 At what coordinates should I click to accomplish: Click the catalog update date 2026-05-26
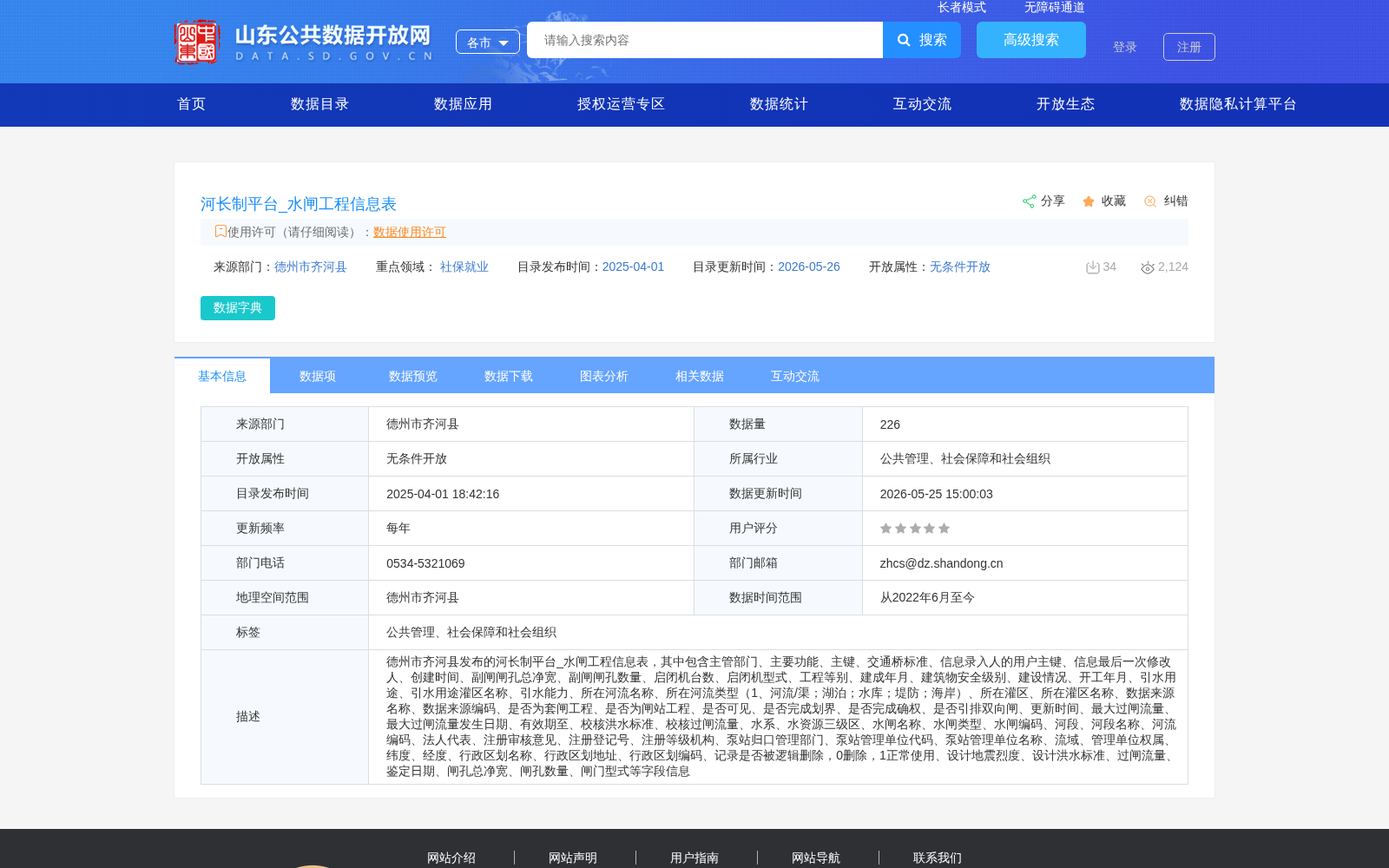[x=809, y=267]
